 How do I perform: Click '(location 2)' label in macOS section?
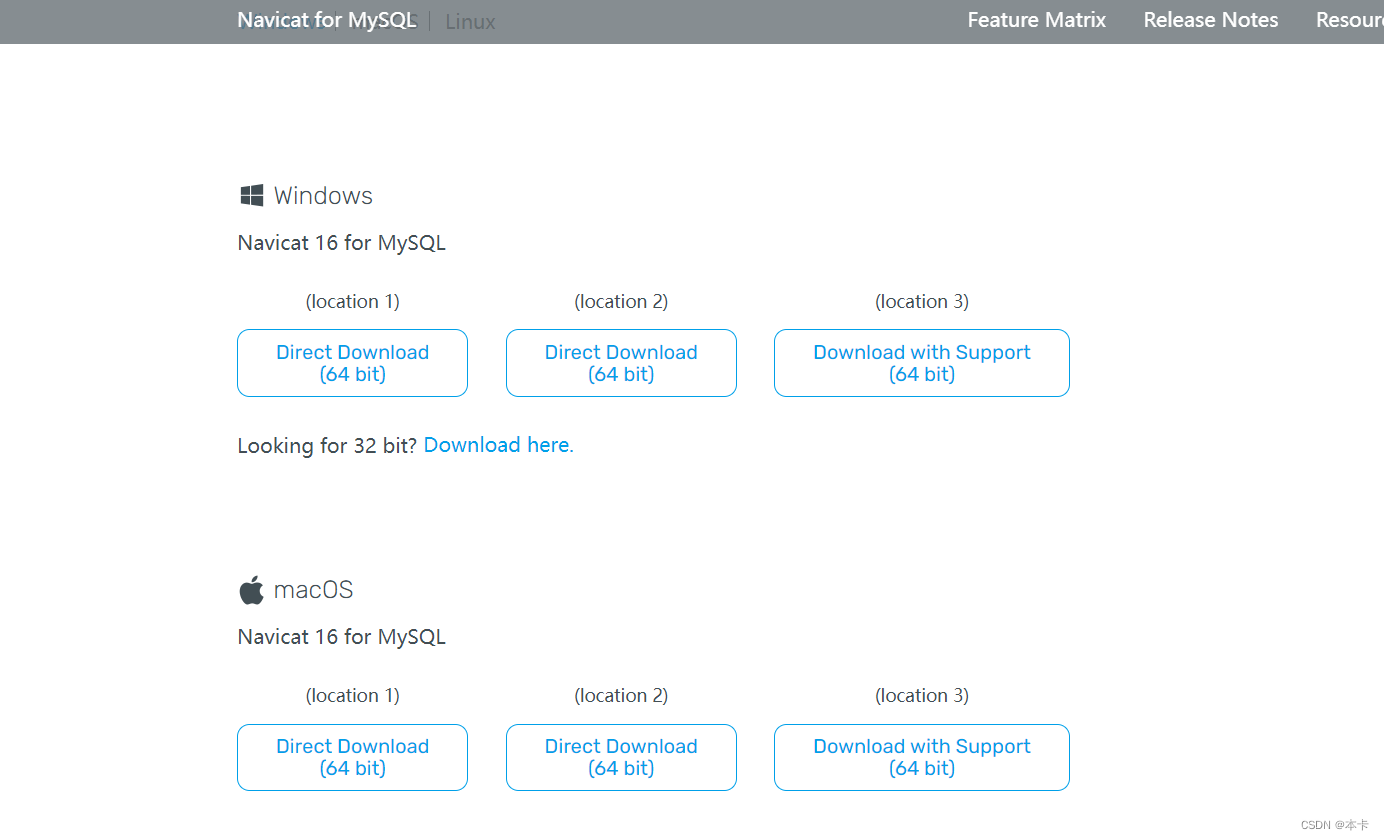coord(621,695)
